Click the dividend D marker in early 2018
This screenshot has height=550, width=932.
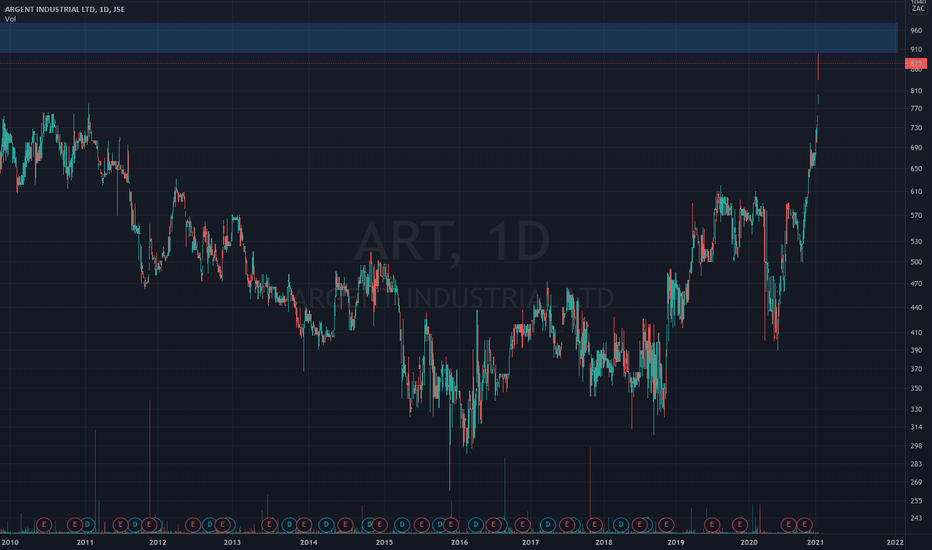pos(621,524)
